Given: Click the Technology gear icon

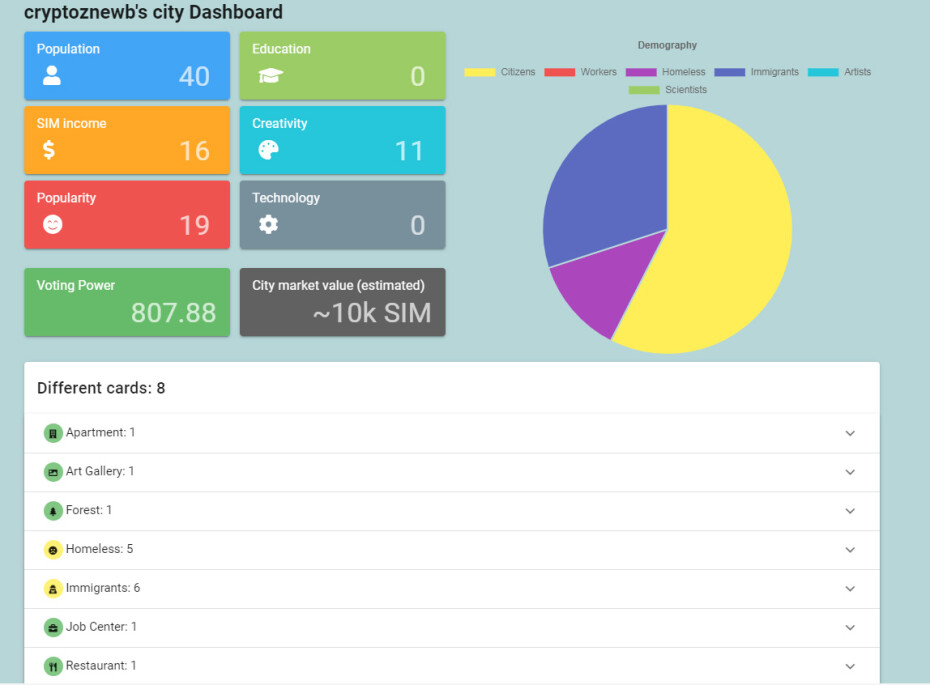Looking at the screenshot, I should (268, 225).
